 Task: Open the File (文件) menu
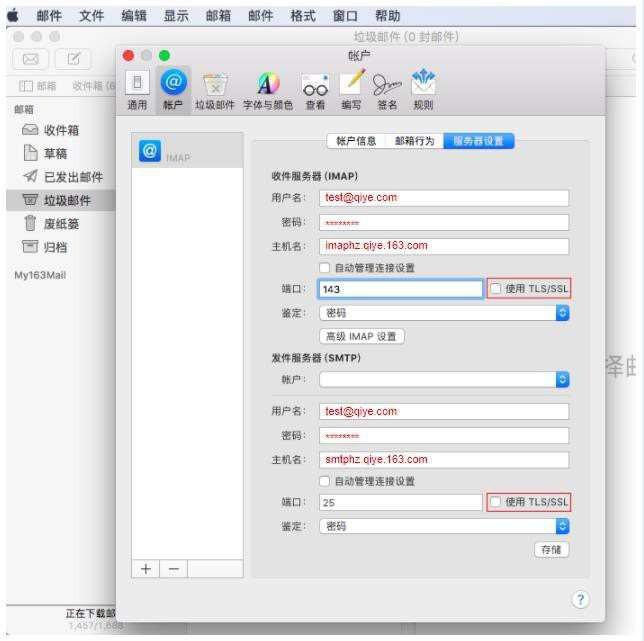tap(91, 16)
